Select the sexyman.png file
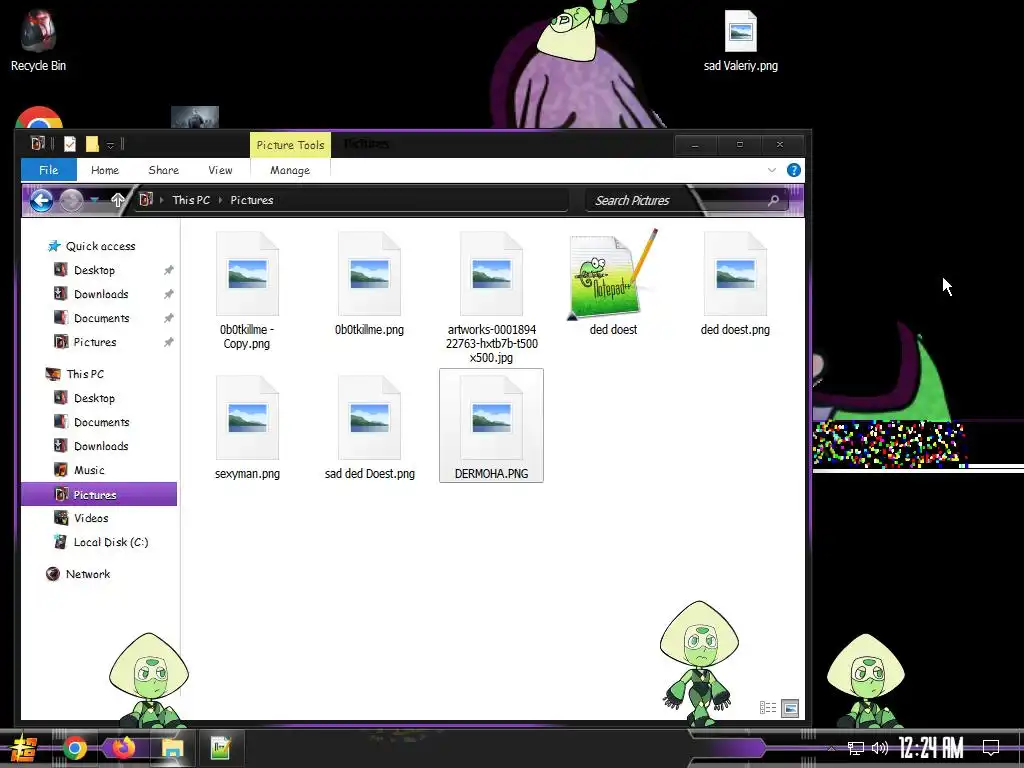 pyautogui.click(x=247, y=428)
